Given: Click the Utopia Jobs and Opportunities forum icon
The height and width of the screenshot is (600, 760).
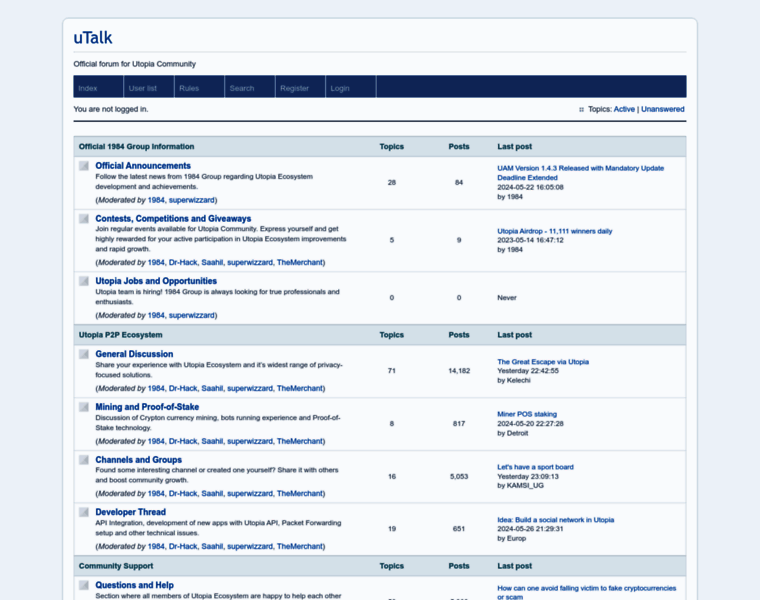Looking at the screenshot, I should click(x=84, y=281).
